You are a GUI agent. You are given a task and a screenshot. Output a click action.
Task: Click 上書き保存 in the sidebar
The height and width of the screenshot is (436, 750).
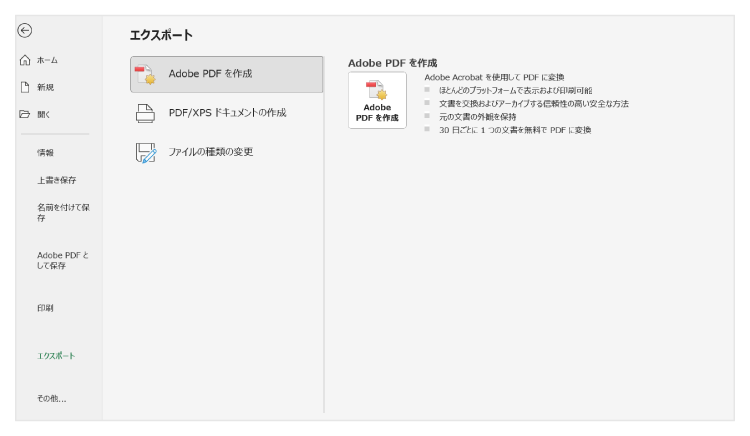click(x=56, y=180)
